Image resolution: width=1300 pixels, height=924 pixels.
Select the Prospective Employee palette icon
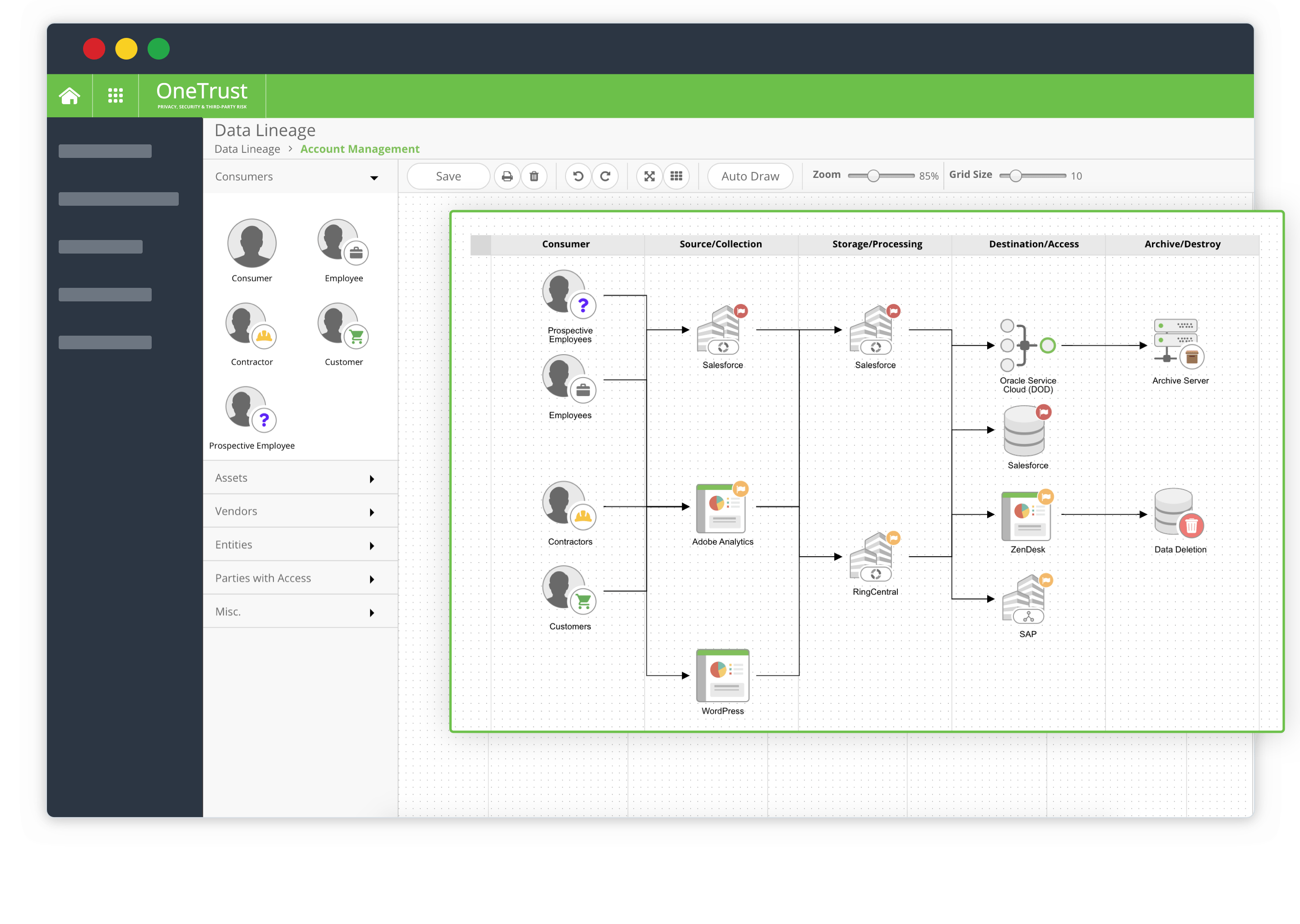(x=251, y=410)
